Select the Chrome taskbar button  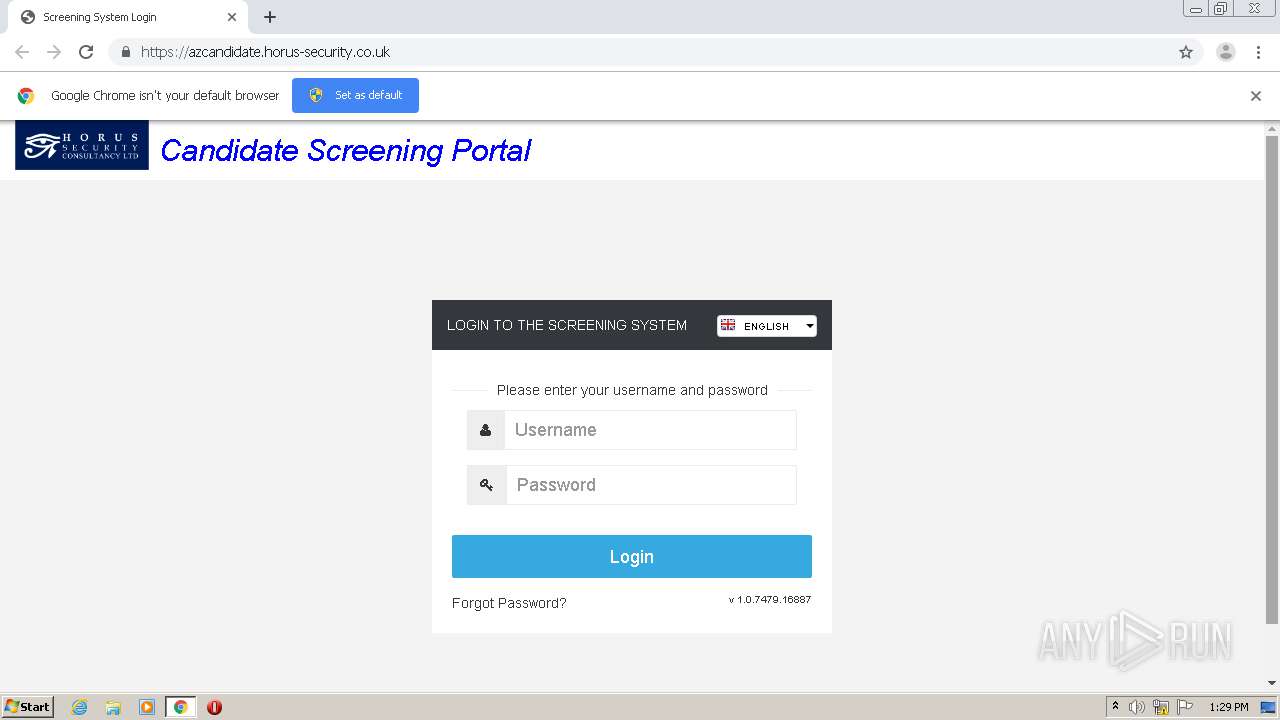tap(181, 707)
